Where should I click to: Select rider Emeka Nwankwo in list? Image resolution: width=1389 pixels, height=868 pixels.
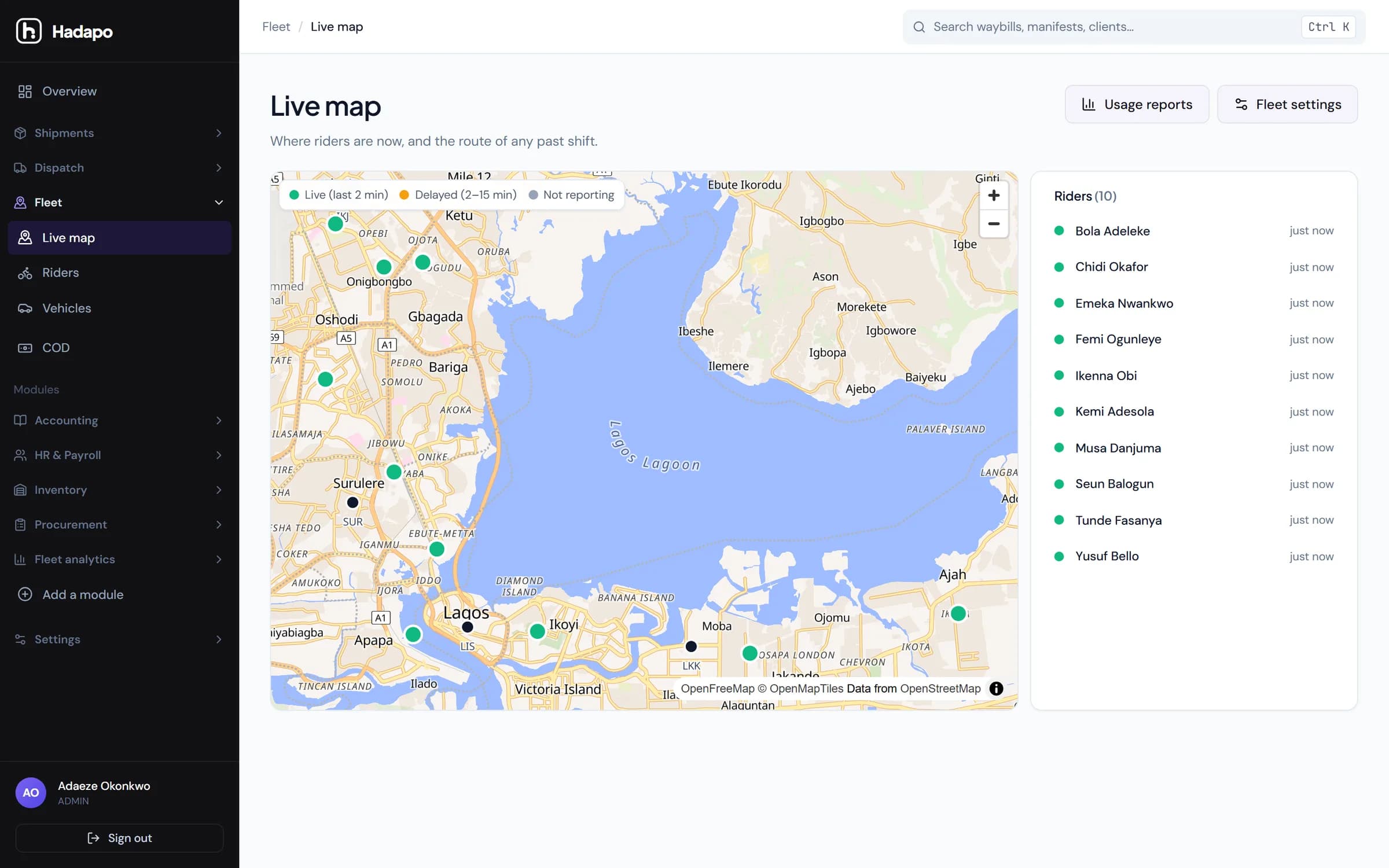[1193, 303]
